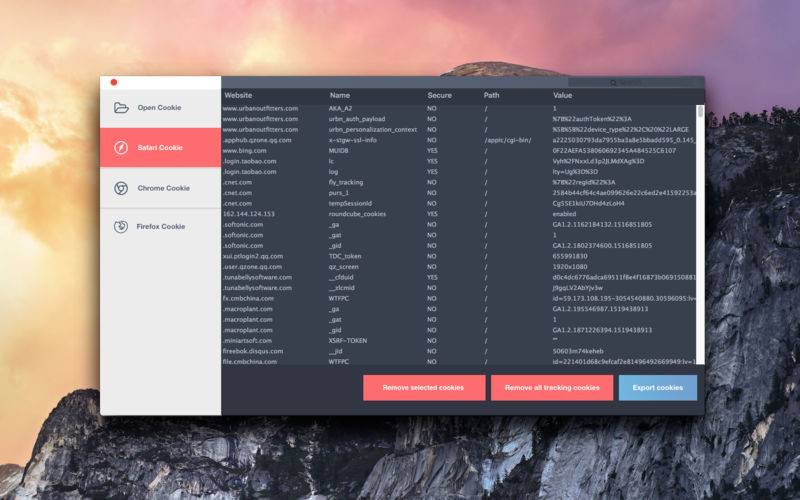800x500 pixels.
Task: Click Remove selected cookies button
Action: pos(424,388)
